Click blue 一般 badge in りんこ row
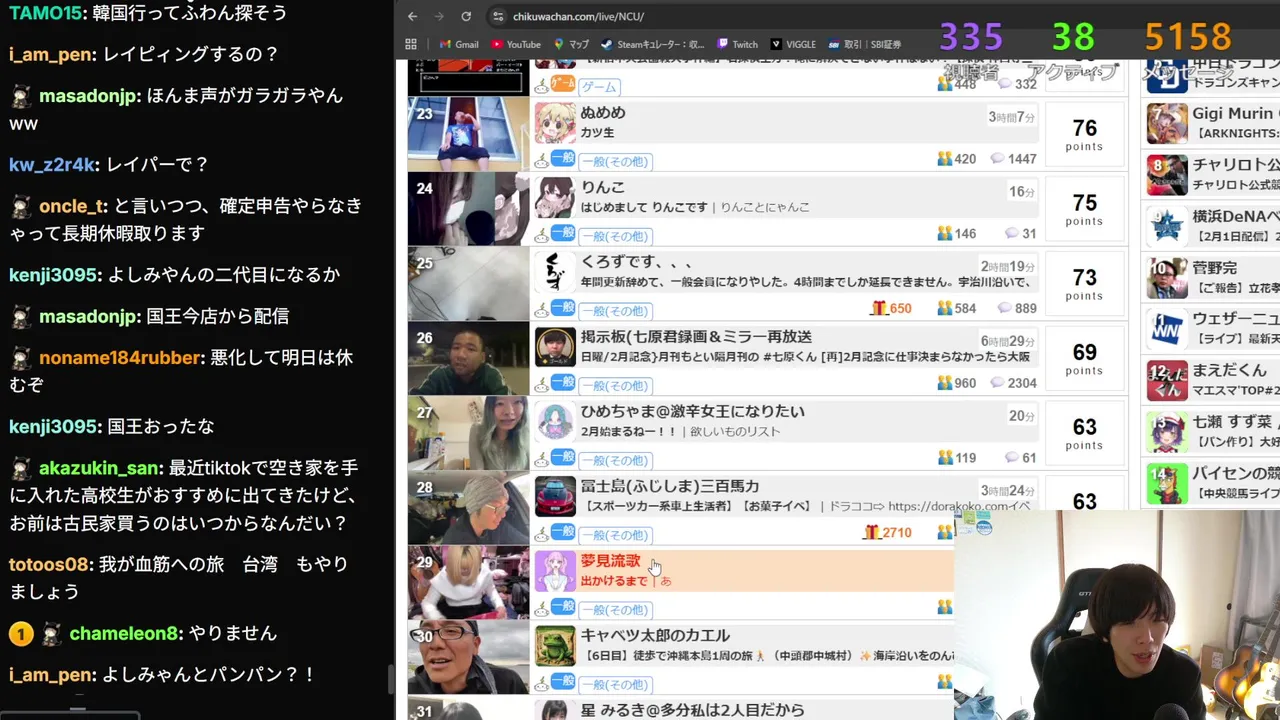 point(563,233)
